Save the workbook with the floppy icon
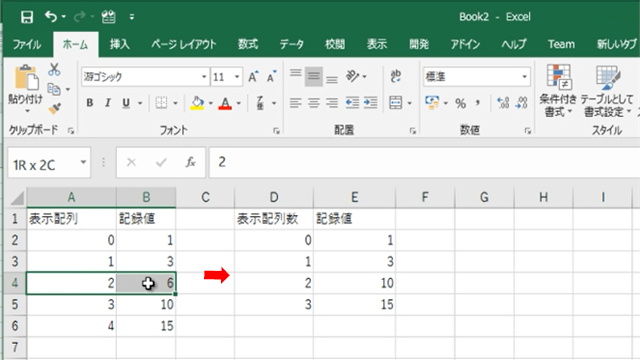640x360 pixels. point(27,17)
